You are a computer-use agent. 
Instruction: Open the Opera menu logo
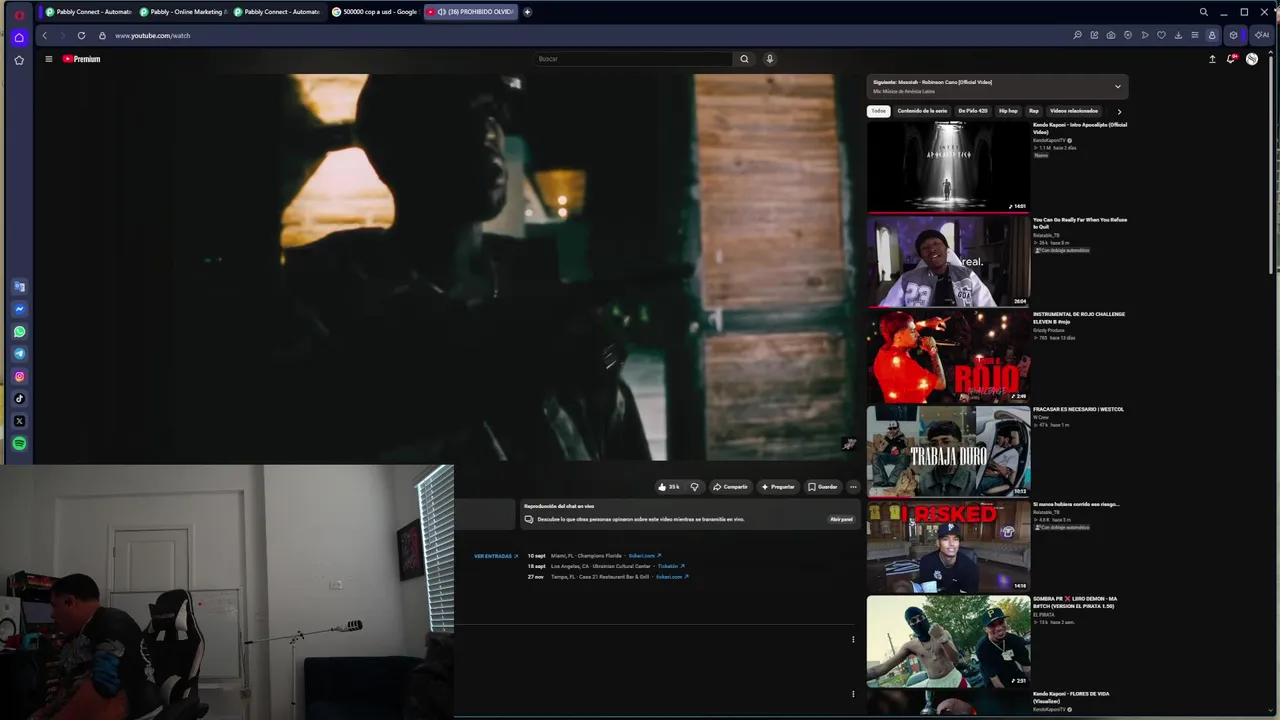pyautogui.click(x=19, y=14)
